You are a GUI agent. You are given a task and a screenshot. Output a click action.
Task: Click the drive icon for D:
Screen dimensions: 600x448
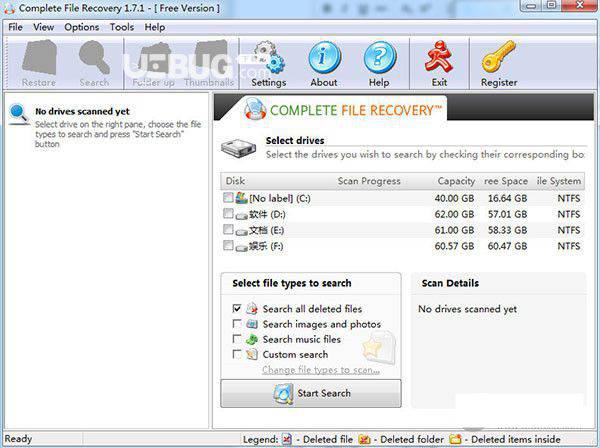(x=241, y=215)
